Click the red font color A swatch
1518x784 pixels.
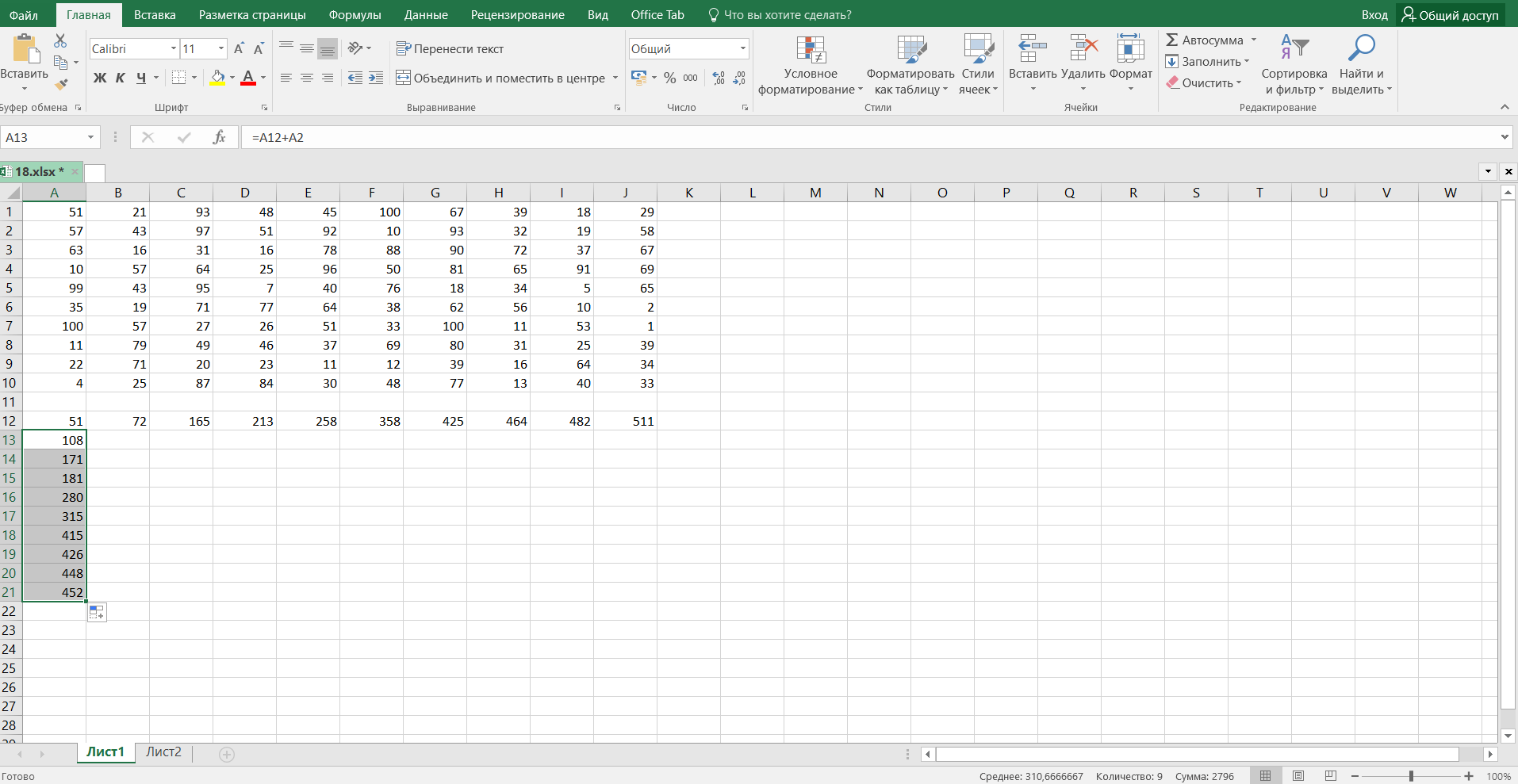[248, 78]
